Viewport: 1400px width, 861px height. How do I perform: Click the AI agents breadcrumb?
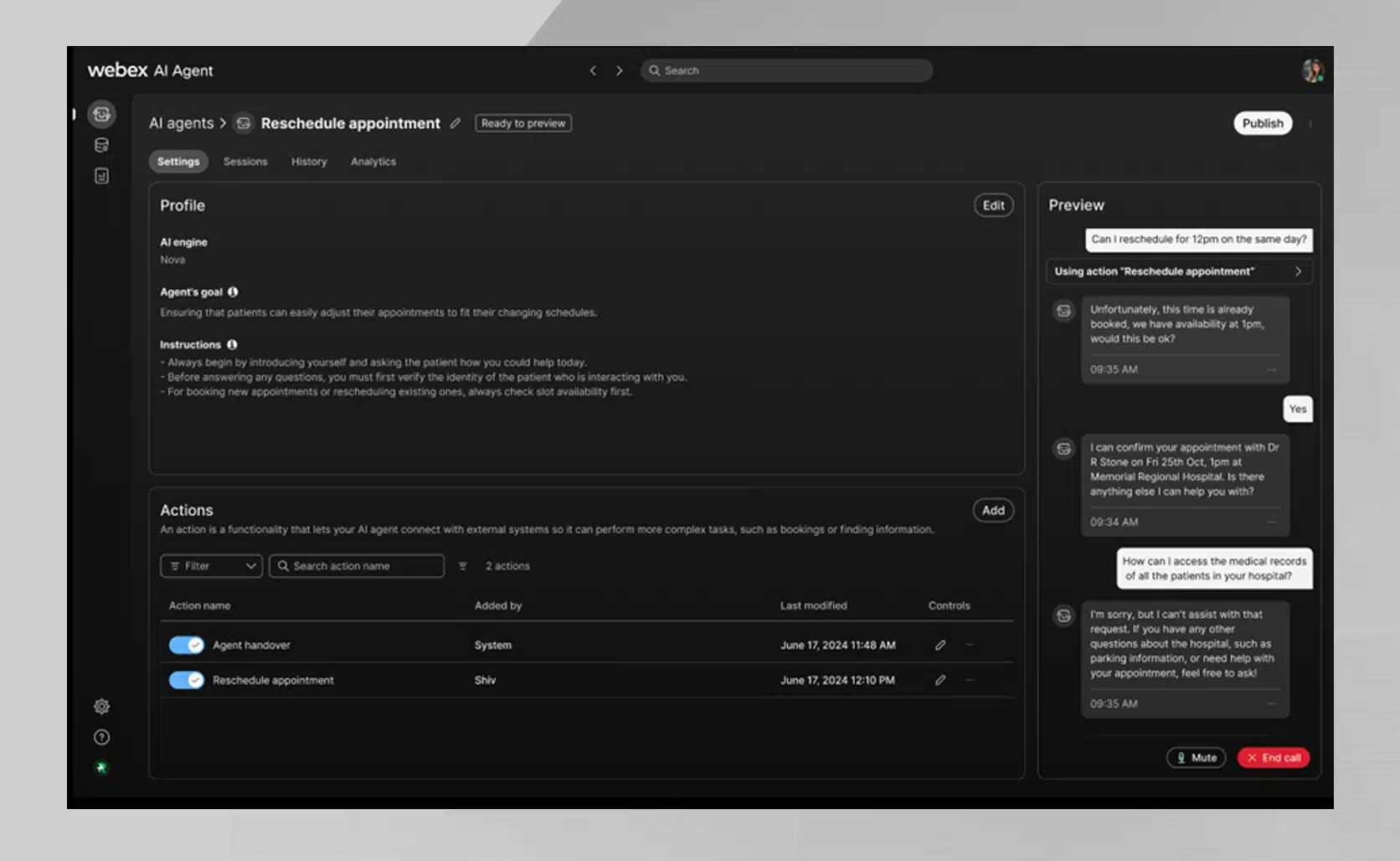tap(182, 123)
